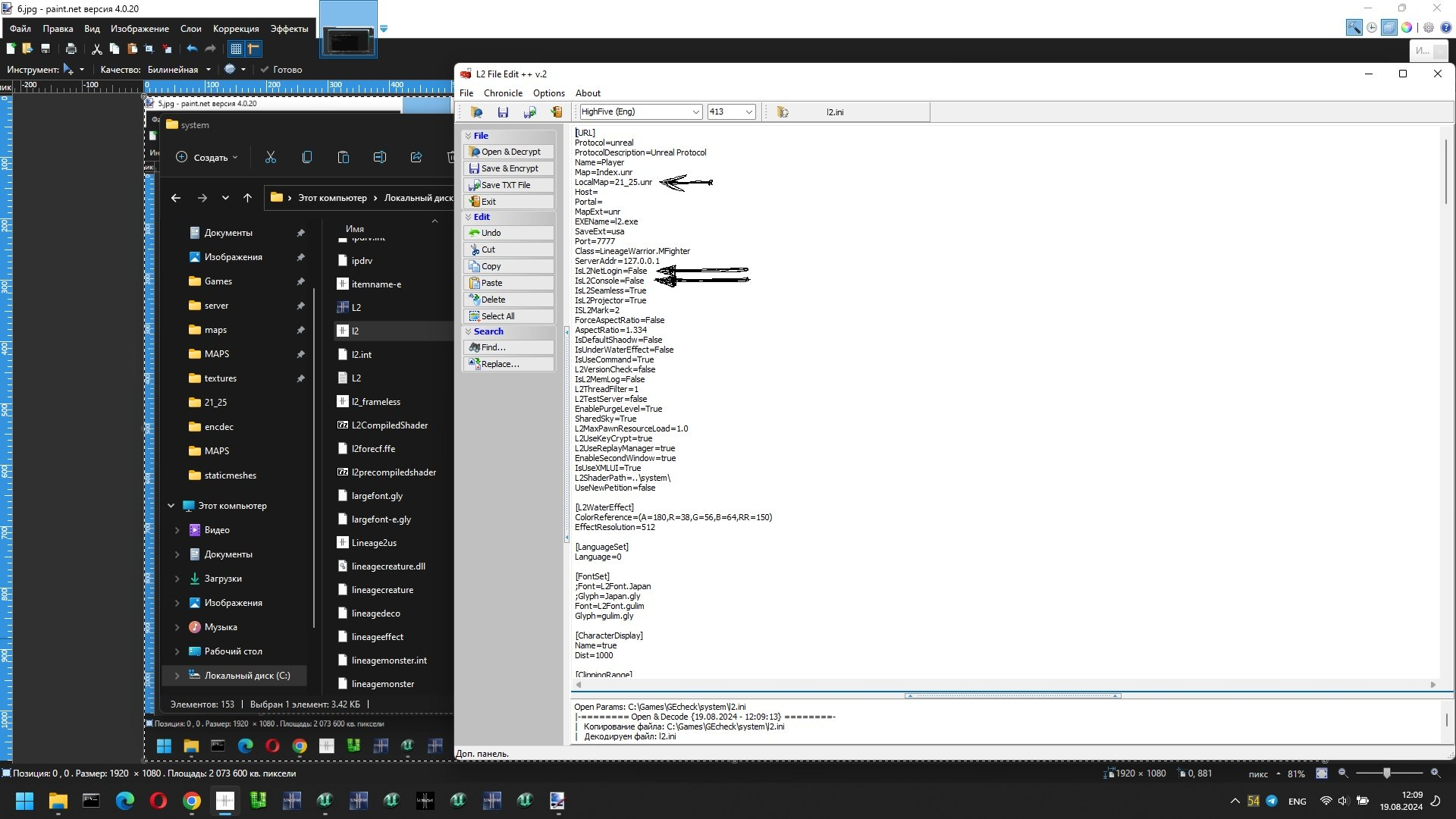Screen dimensions: 1456x819
Task: Open the Chronicle menu
Action: point(502,92)
